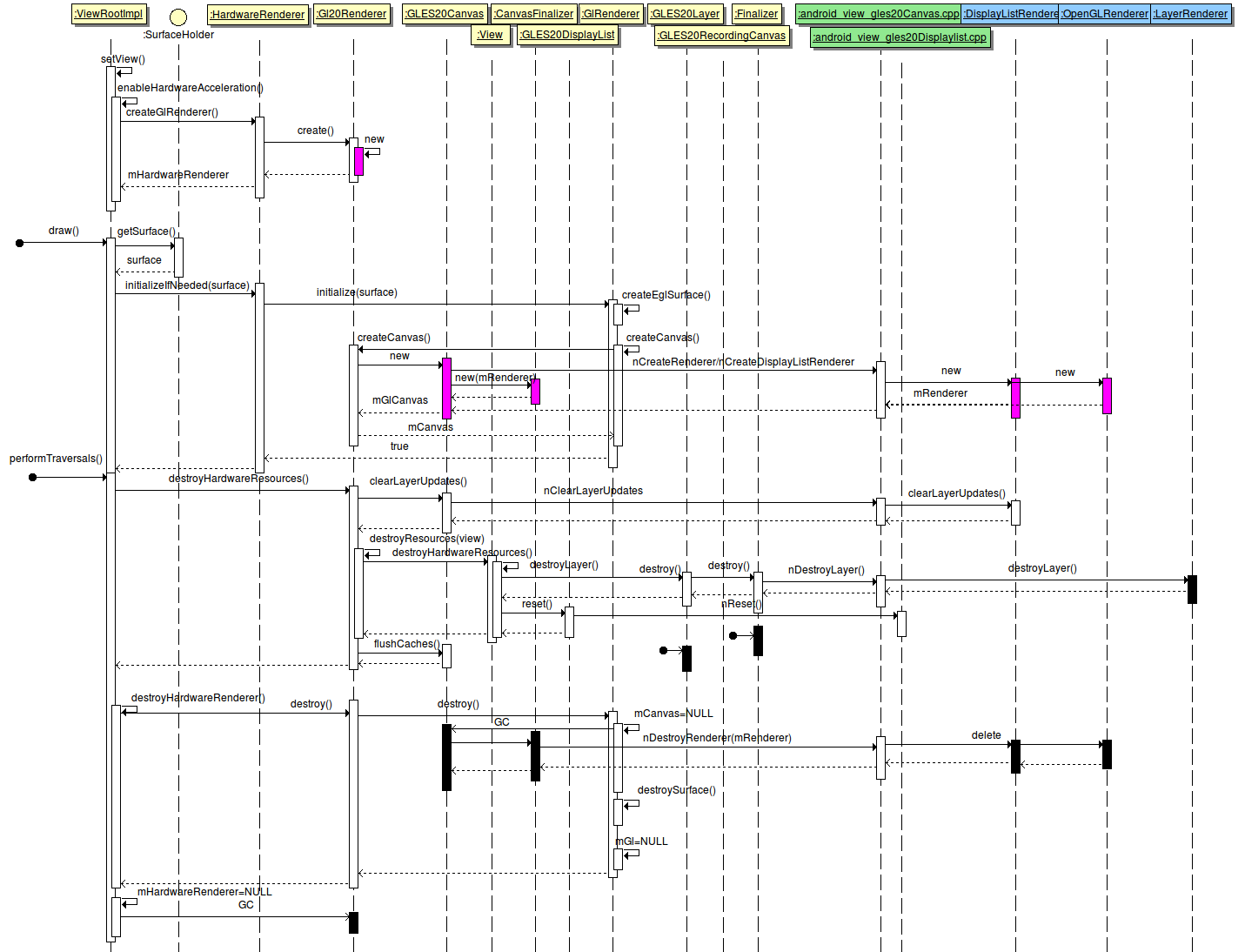Select the draw() found message label

64,231
